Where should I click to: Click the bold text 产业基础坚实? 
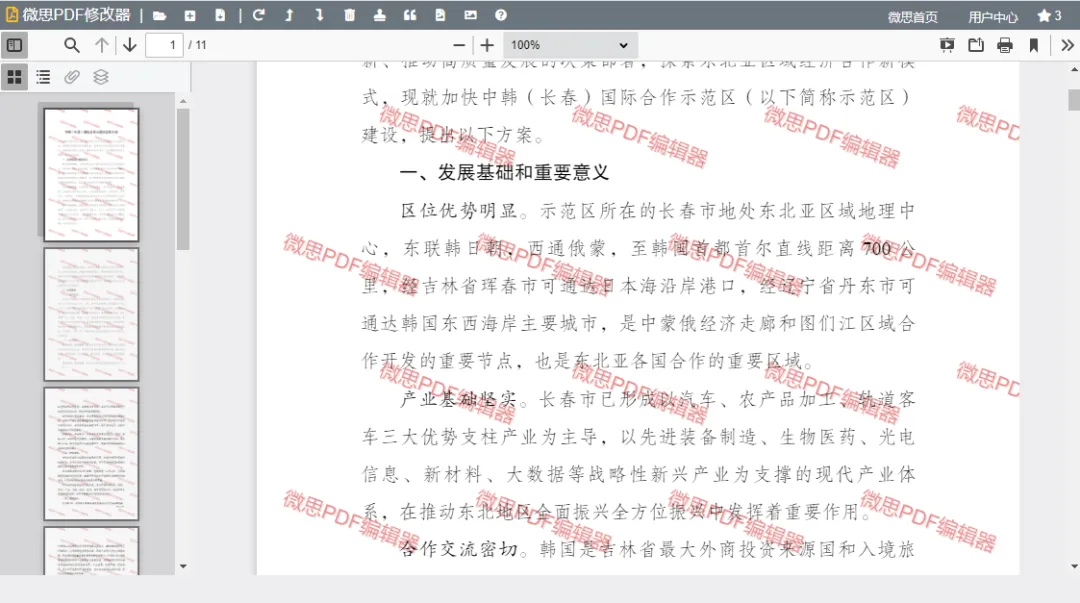pyautogui.click(x=459, y=399)
